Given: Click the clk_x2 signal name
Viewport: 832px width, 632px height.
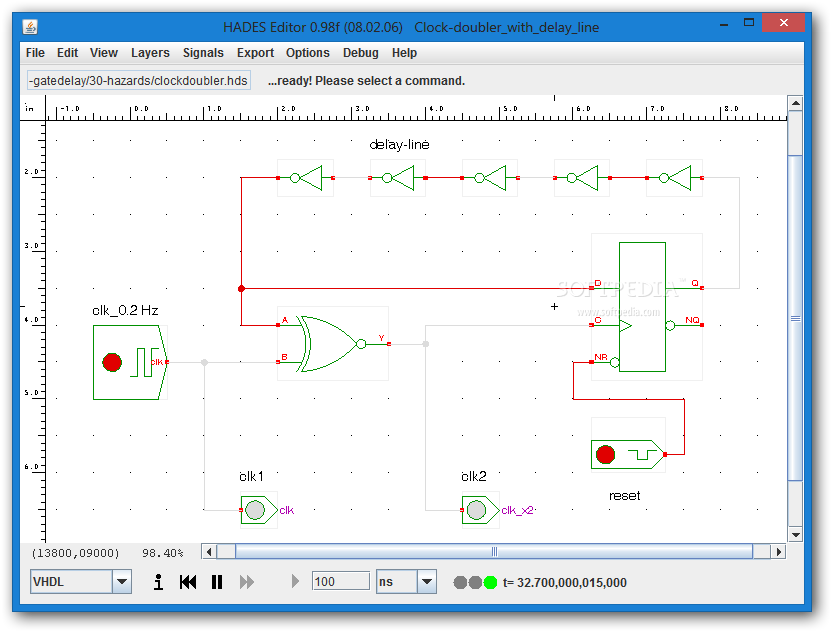Looking at the screenshot, I should coord(517,510).
